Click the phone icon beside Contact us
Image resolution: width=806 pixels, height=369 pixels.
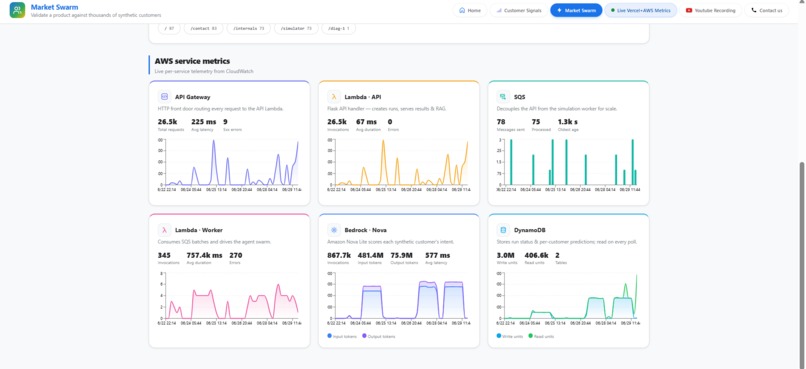pyautogui.click(x=754, y=10)
